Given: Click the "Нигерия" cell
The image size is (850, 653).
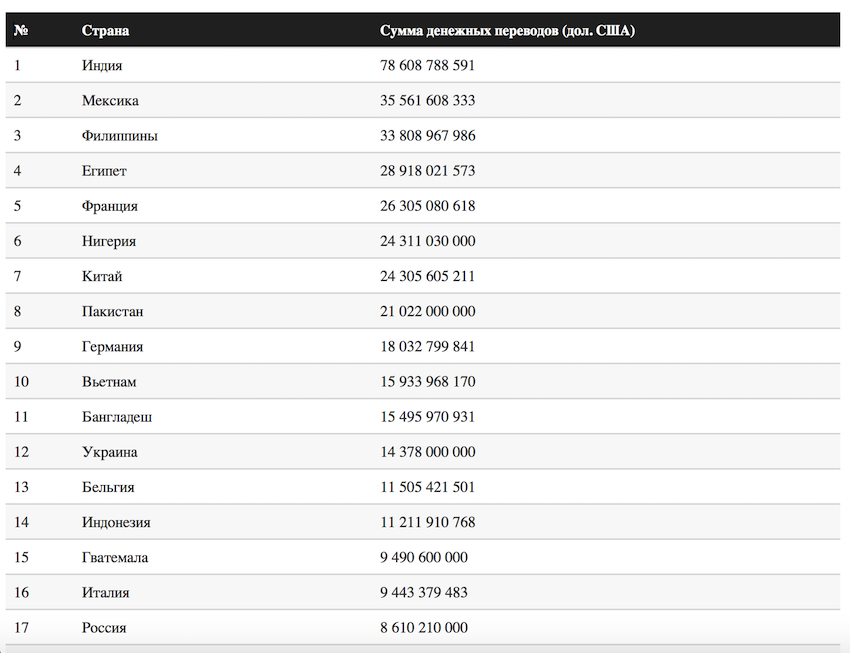Looking at the screenshot, I should coord(109,241).
